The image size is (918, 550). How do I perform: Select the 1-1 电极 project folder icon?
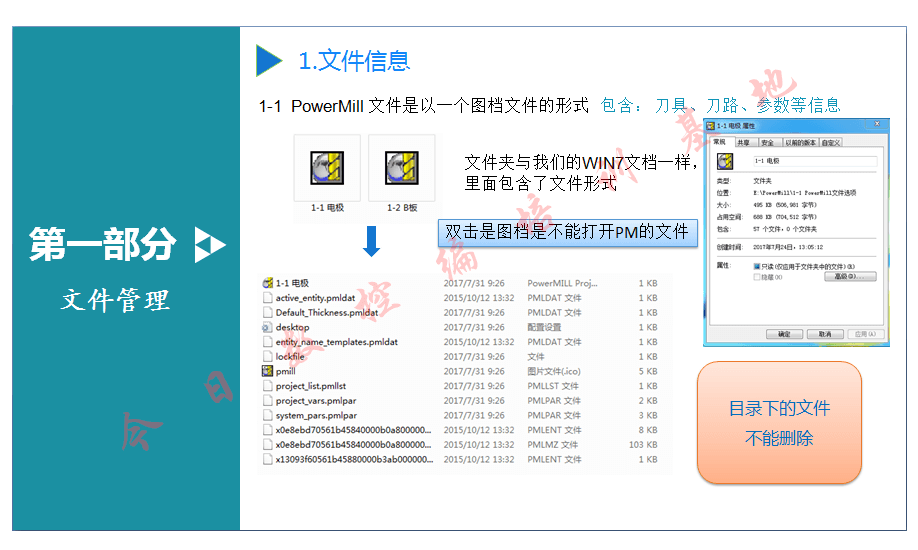tap(327, 168)
